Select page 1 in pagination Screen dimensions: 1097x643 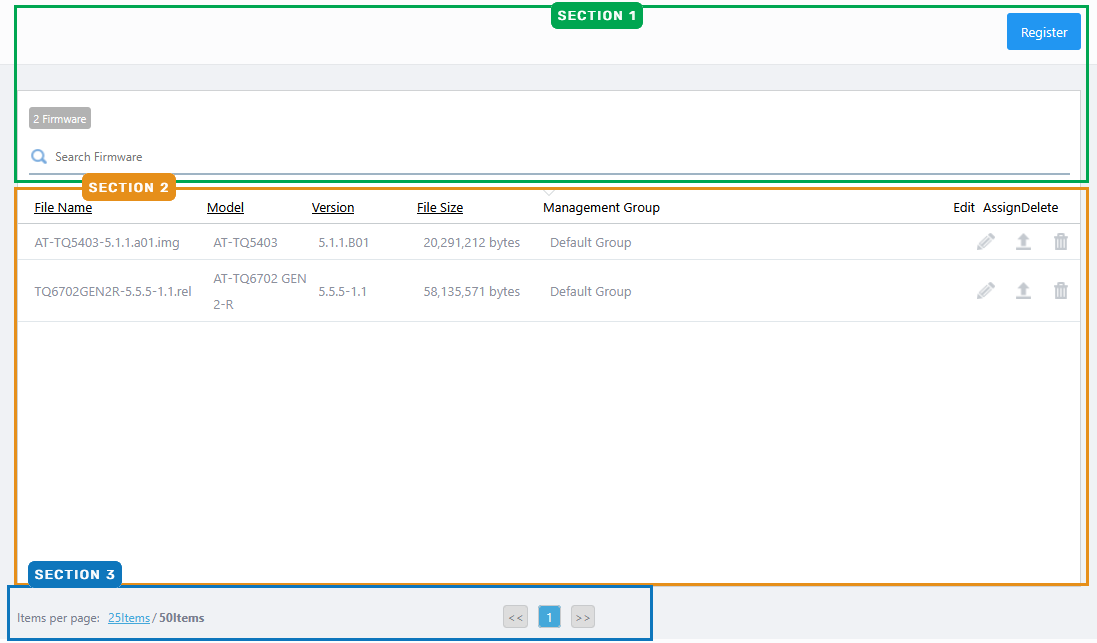(549, 618)
